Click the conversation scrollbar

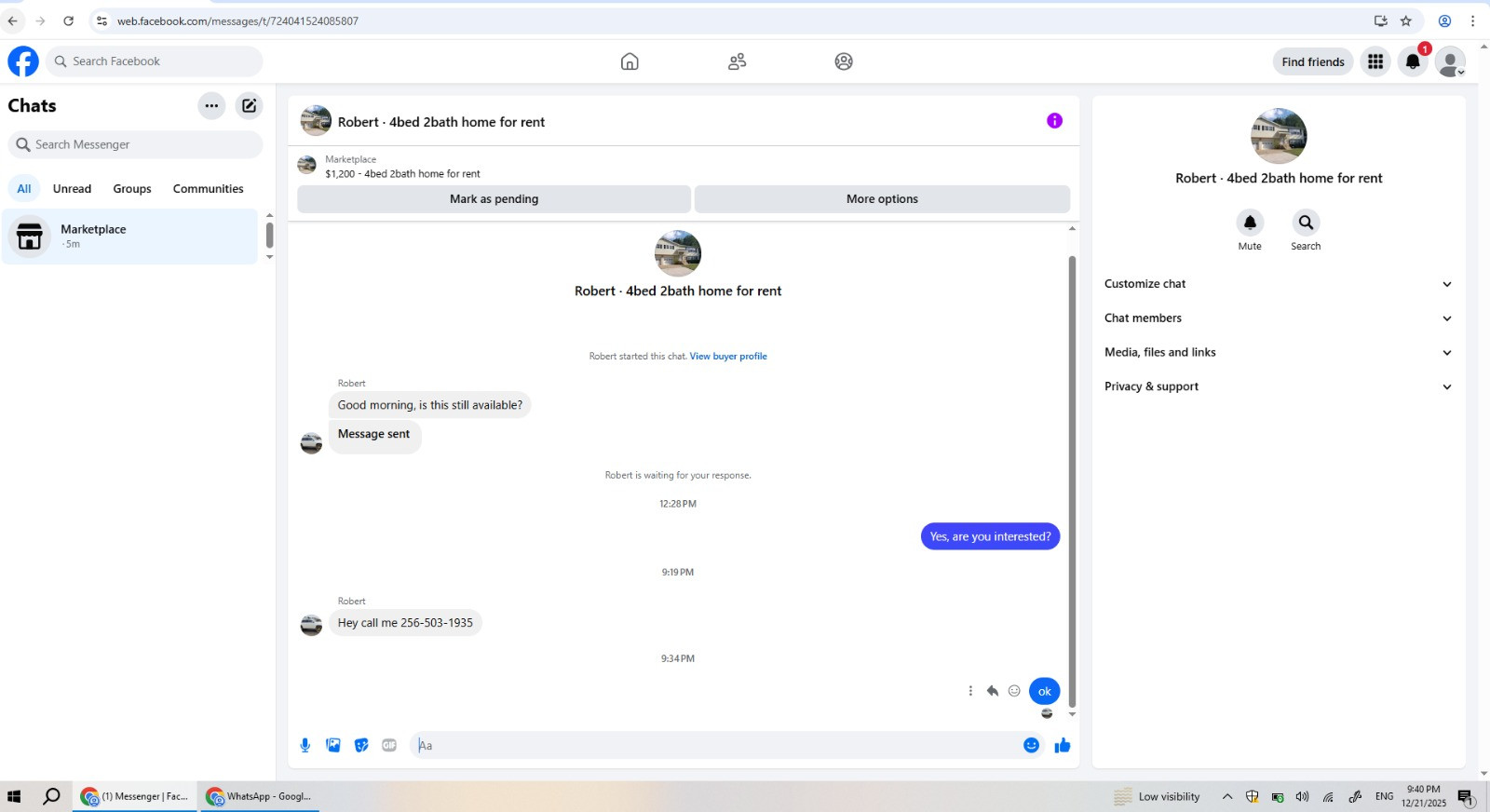1072,480
